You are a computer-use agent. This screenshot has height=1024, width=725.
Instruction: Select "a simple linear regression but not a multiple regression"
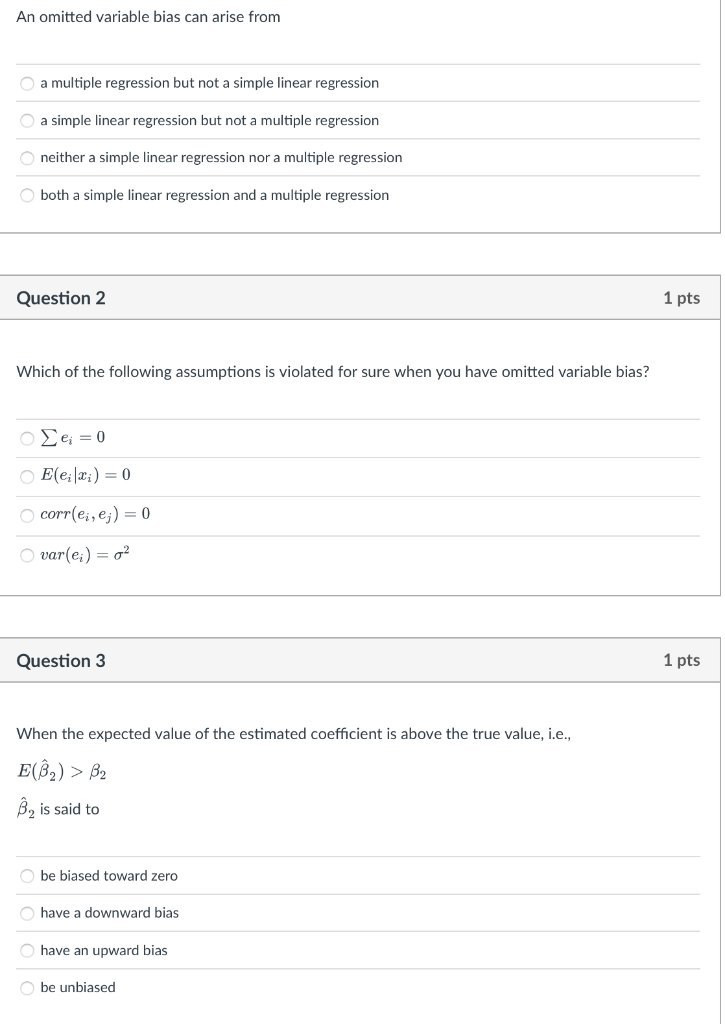click(27, 121)
